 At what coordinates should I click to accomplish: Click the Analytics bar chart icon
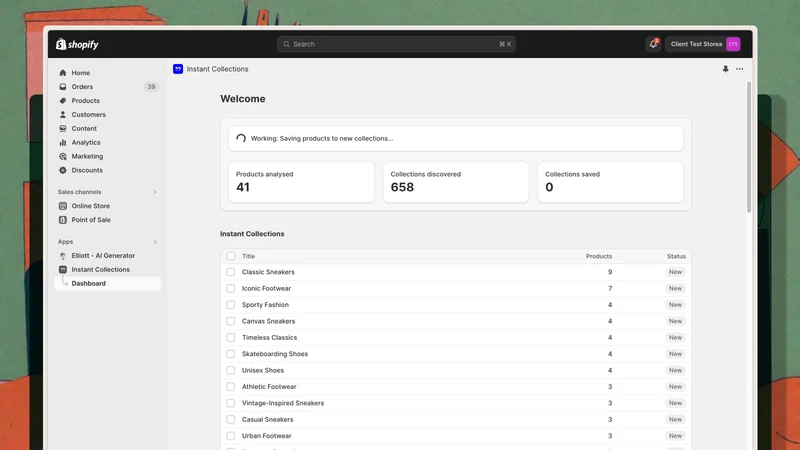click(63, 142)
